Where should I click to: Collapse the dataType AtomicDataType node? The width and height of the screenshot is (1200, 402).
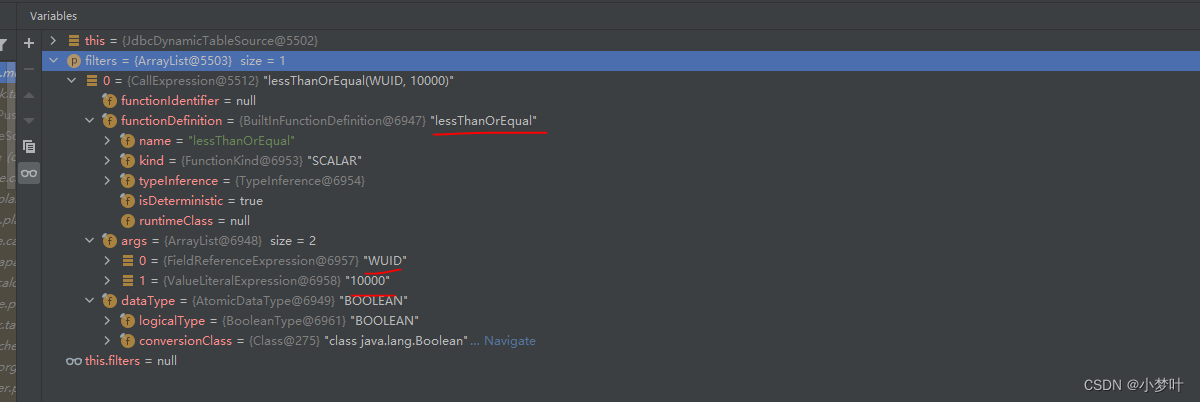pyautogui.click(x=90, y=301)
